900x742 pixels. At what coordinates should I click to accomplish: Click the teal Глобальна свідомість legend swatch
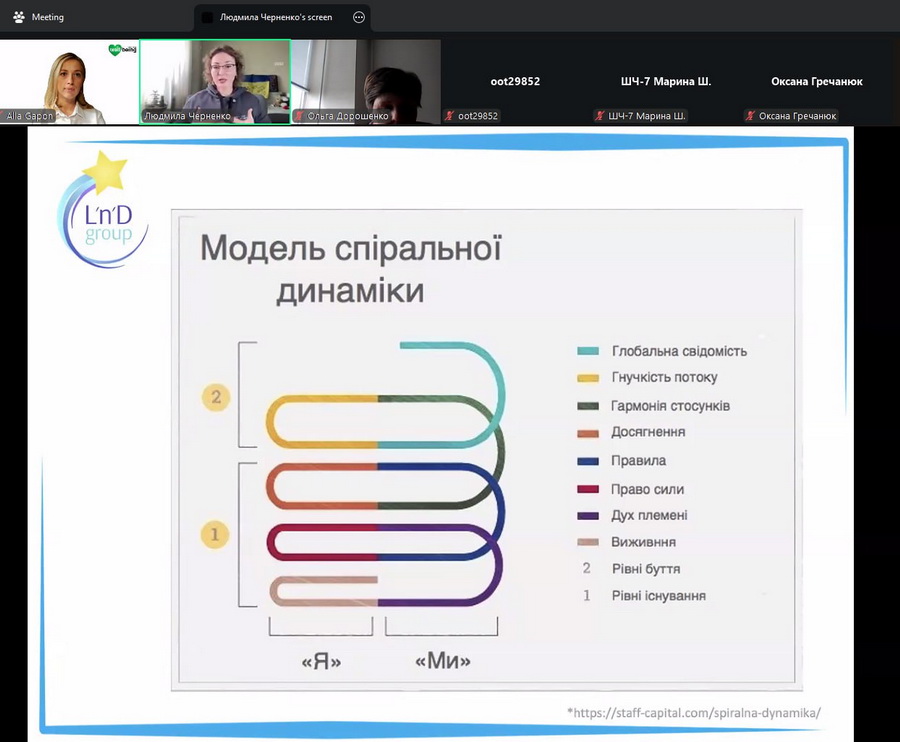point(588,351)
